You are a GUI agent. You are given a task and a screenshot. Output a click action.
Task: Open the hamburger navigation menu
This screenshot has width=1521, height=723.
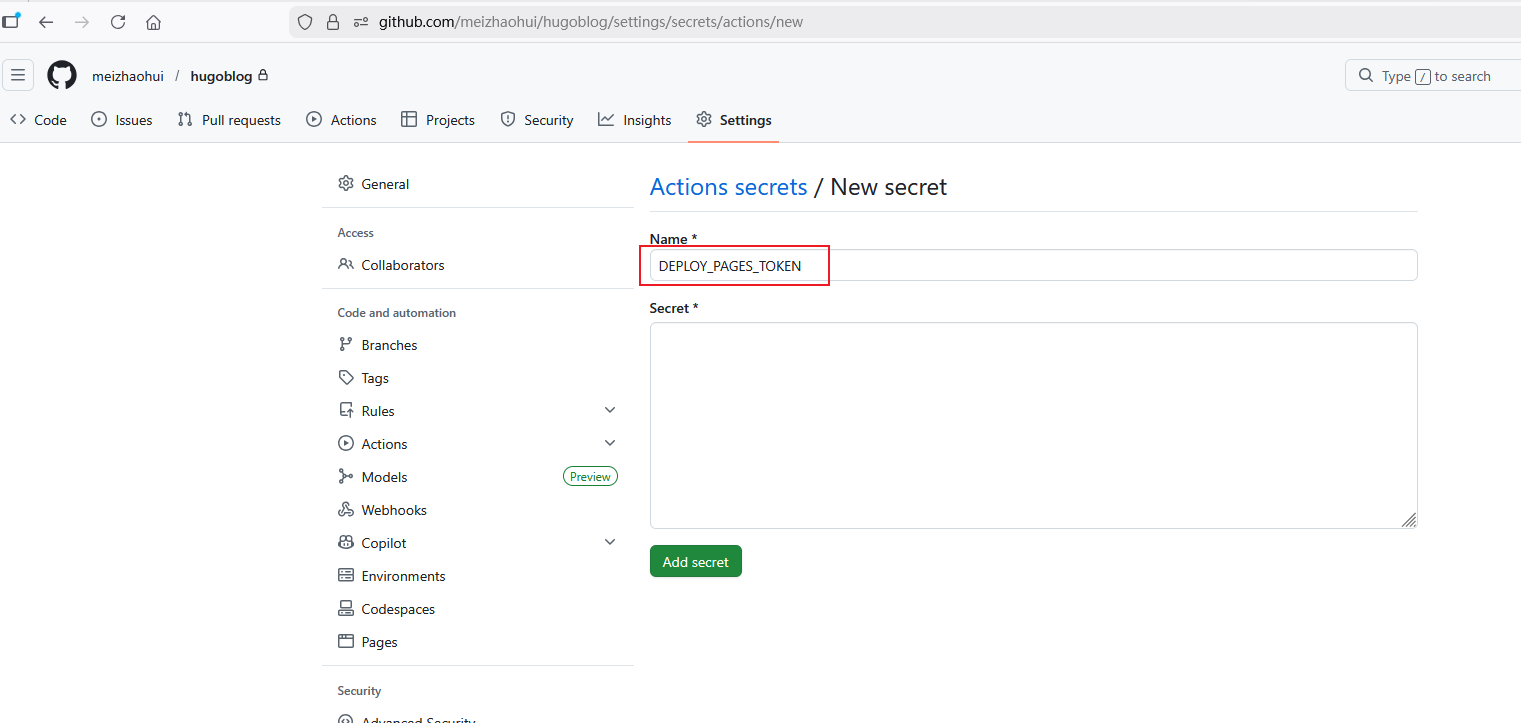tap(18, 76)
